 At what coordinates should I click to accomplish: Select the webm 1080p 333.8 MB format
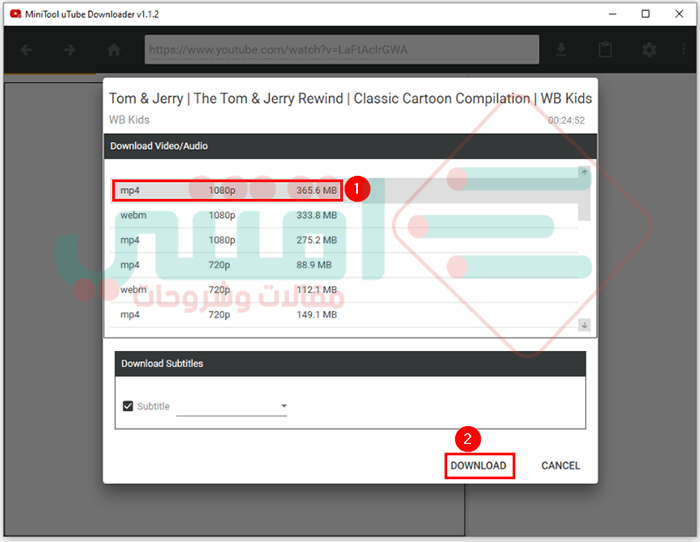pos(344,215)
